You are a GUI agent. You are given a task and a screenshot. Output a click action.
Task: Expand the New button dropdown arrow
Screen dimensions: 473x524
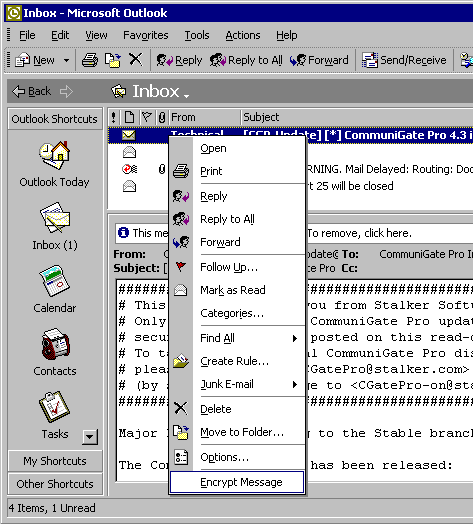66,60
